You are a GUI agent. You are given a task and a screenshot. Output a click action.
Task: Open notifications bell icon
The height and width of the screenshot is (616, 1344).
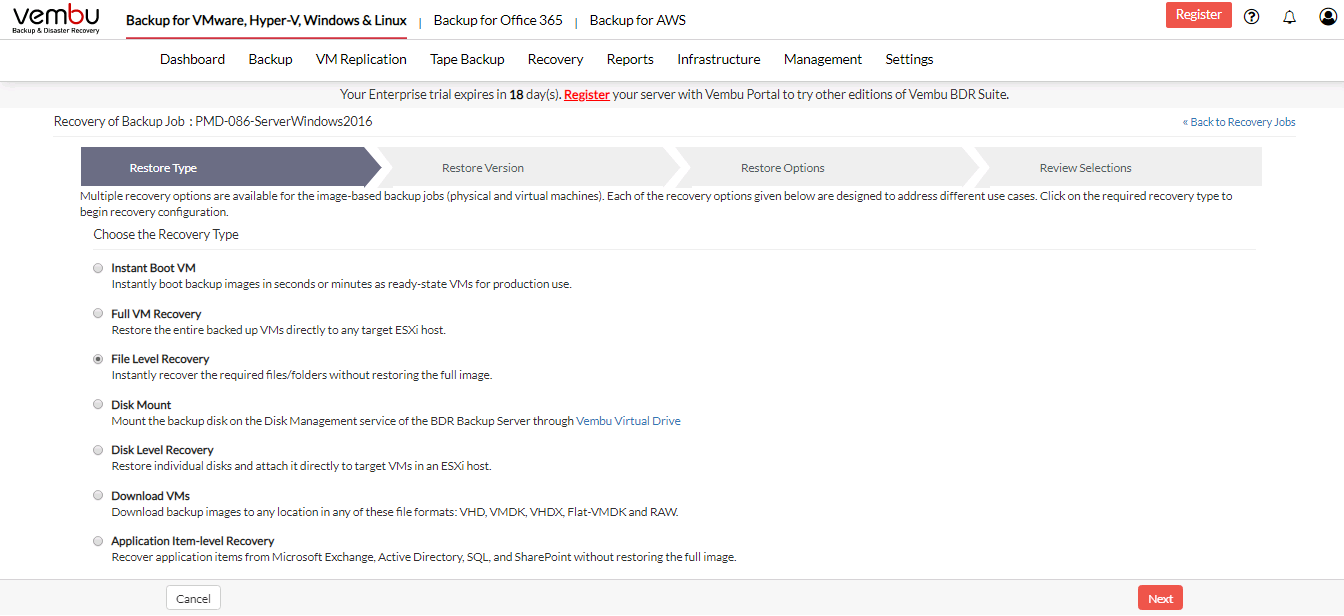point(1289,17)
